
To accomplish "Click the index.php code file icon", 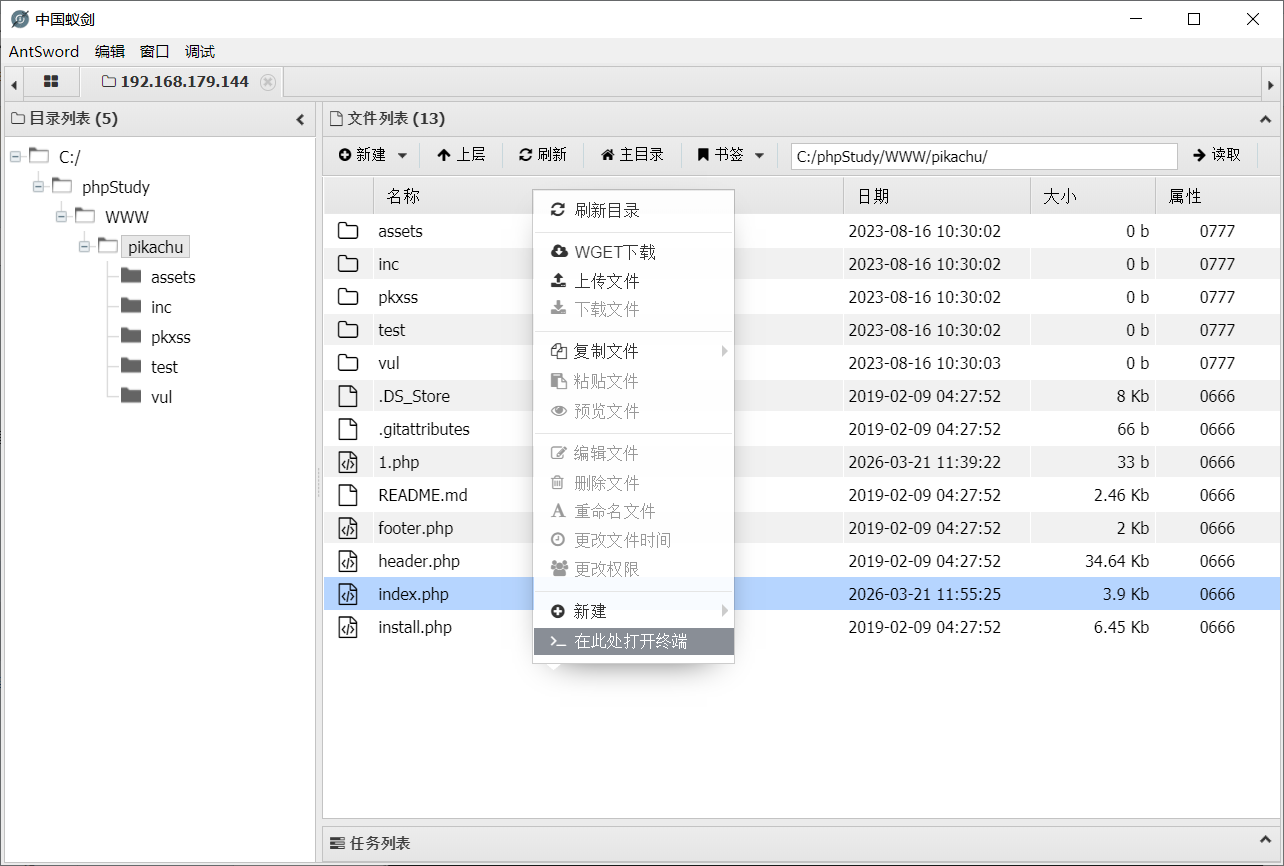I will point(348,594).
